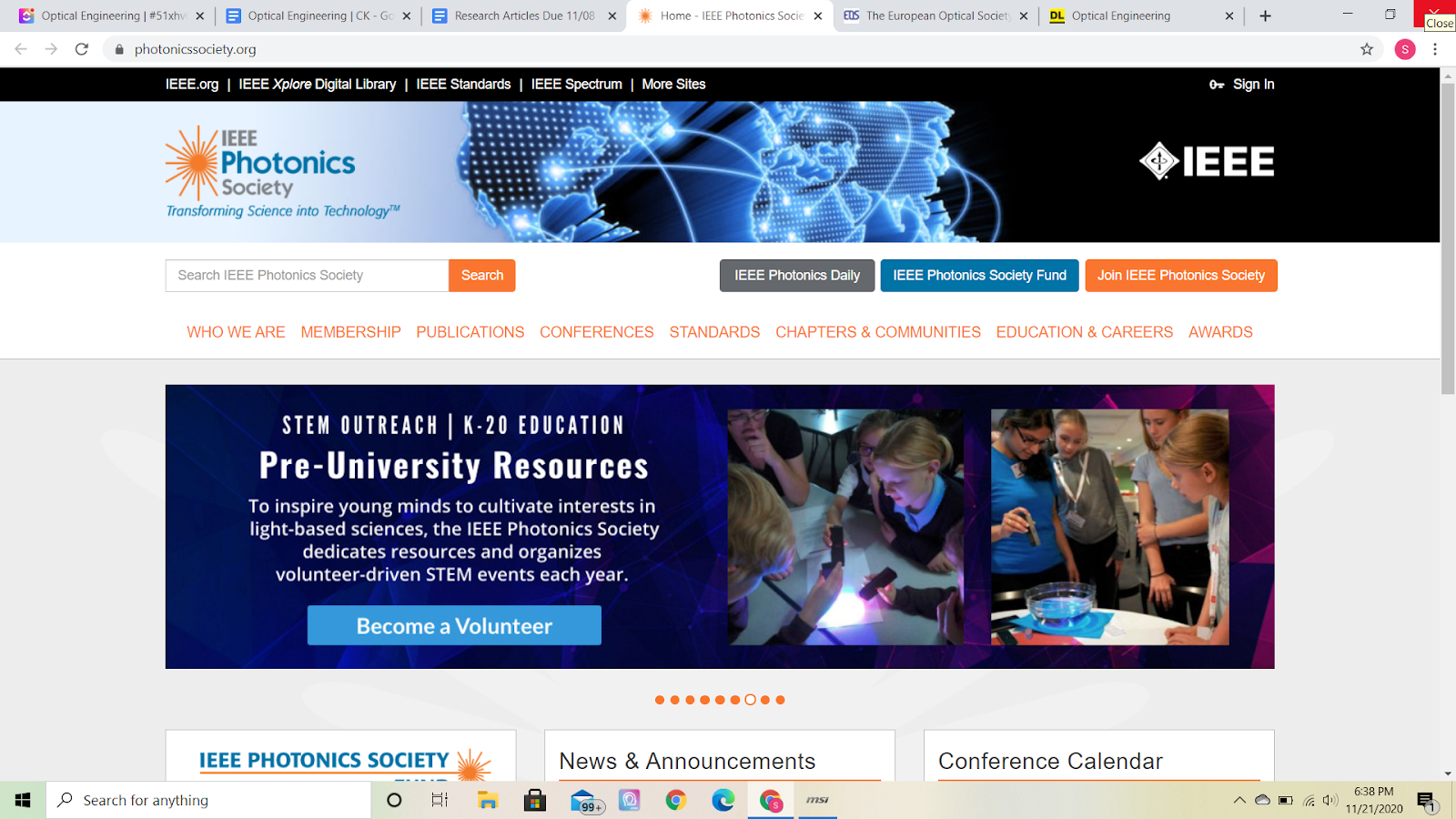Open the volume control in system tray
This screenshot has height=819, width=1456.
click(1330, 800)
